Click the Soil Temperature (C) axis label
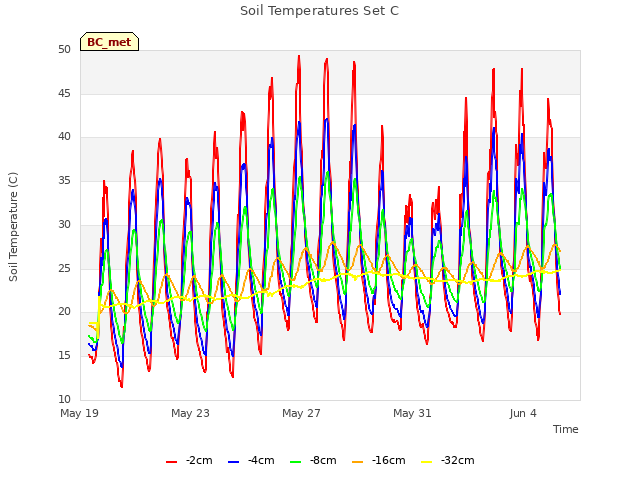Image resolution: width=640 pixels, height=480 pixels. pos(13,227)
